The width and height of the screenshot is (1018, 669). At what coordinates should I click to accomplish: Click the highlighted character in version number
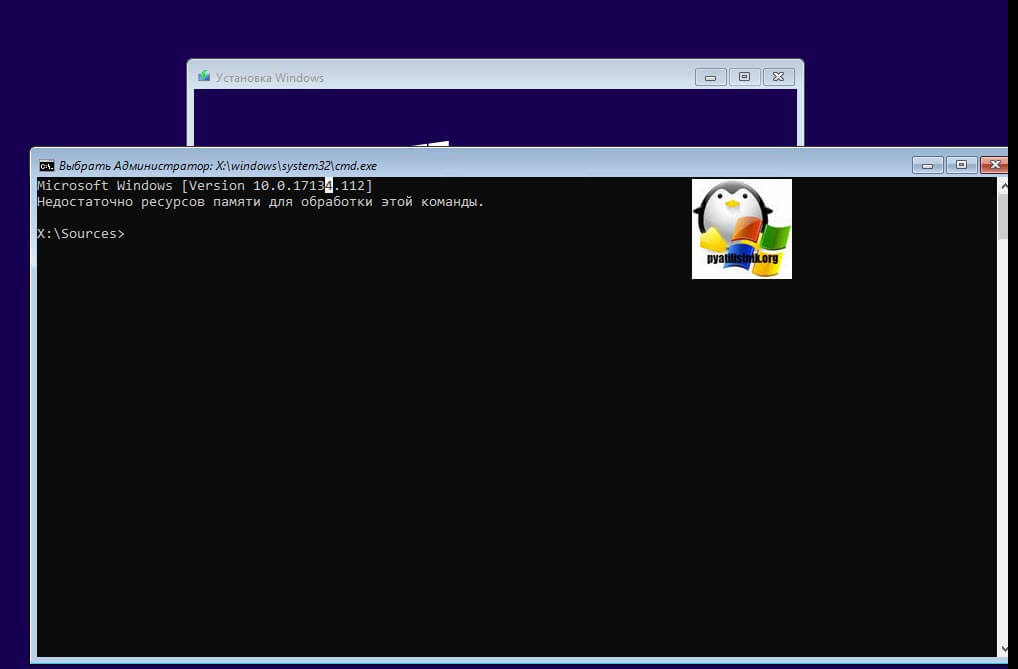point(328,186)
